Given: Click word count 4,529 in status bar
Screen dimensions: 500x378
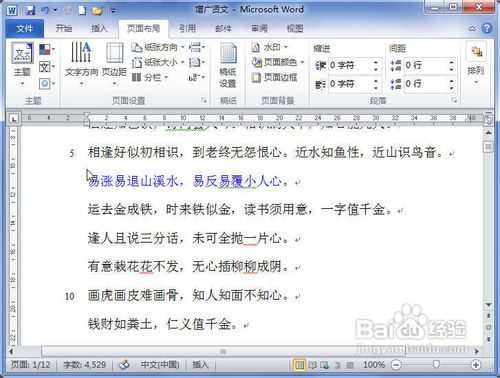Looking at the screenshot, I should 84,365.
